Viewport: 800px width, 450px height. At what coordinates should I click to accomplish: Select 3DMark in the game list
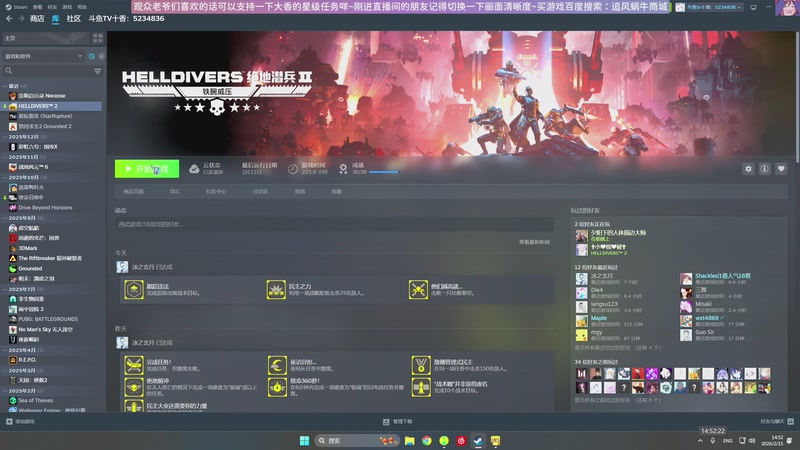[28, 248]
